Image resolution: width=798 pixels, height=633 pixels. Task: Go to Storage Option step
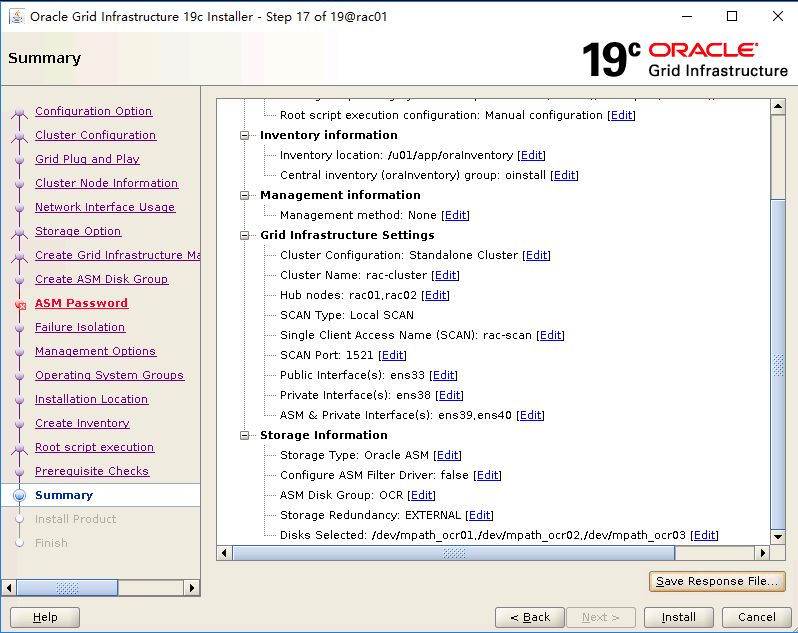(x=78, y=231)
